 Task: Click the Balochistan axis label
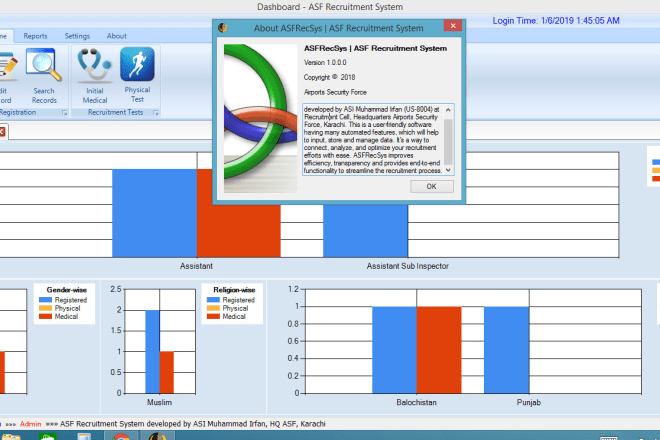click(417, 403)
